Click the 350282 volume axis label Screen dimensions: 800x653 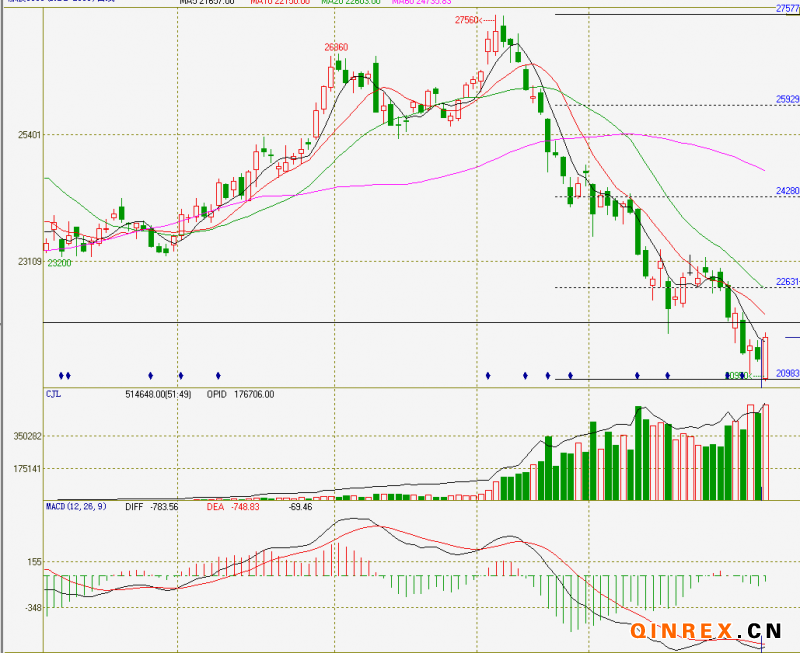point(27,437)
